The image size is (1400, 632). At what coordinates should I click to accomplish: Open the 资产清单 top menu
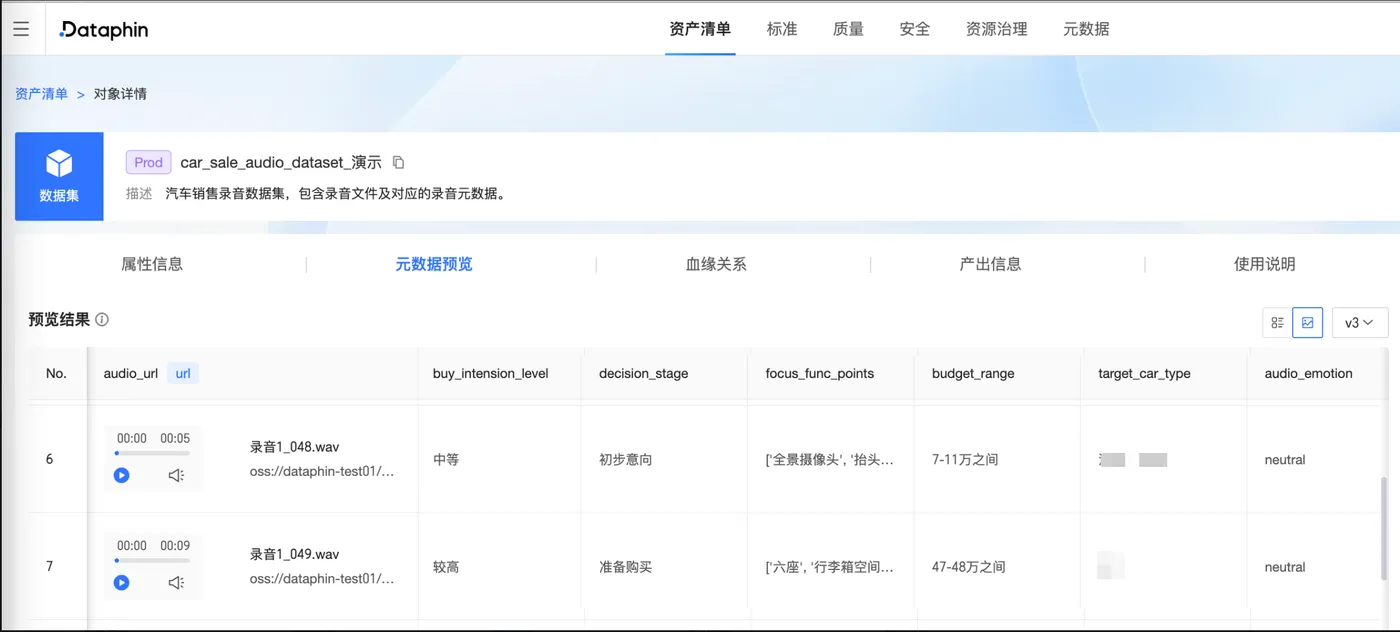[x=700, y=29]
